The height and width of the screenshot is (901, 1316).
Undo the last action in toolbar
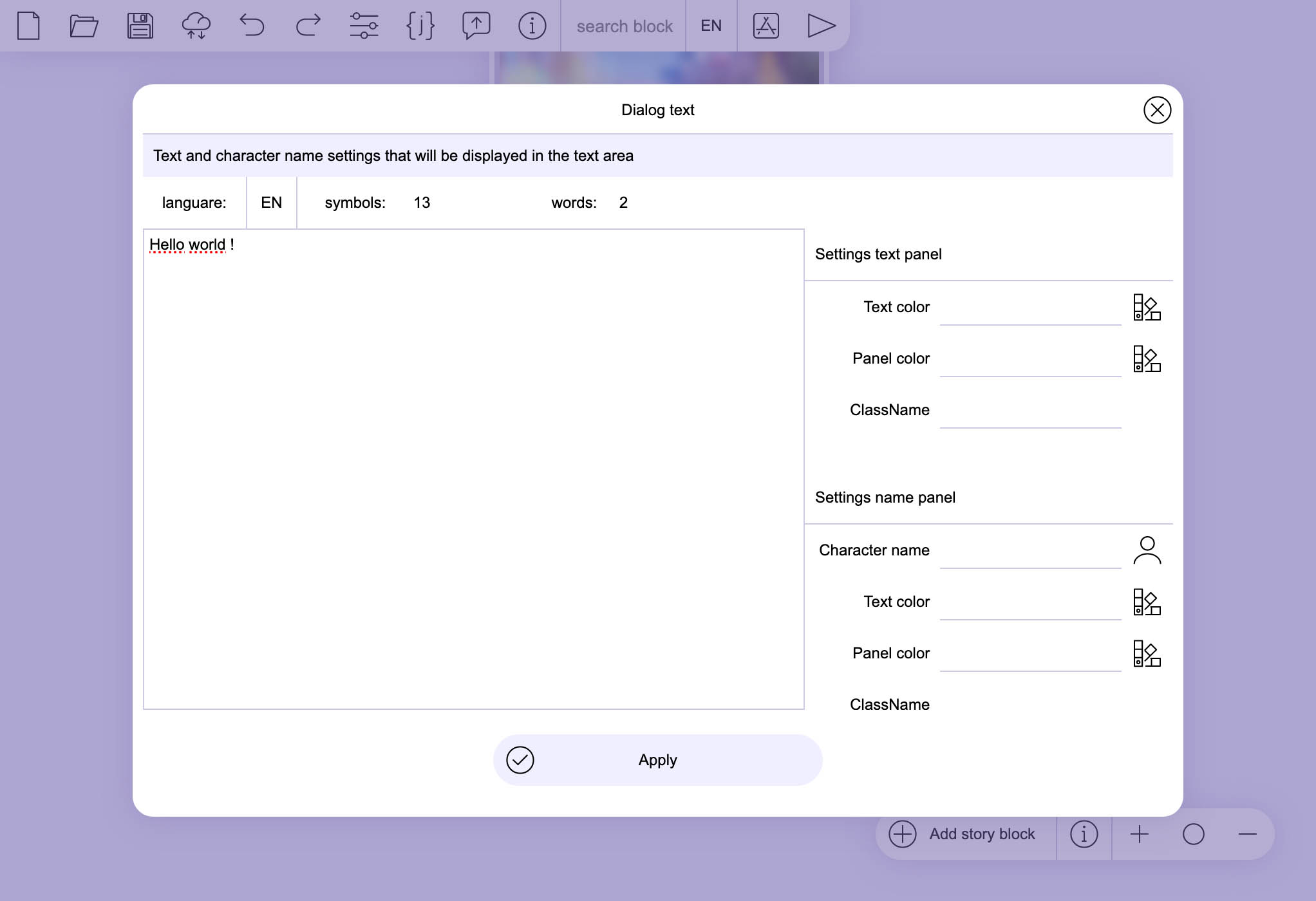252,26
